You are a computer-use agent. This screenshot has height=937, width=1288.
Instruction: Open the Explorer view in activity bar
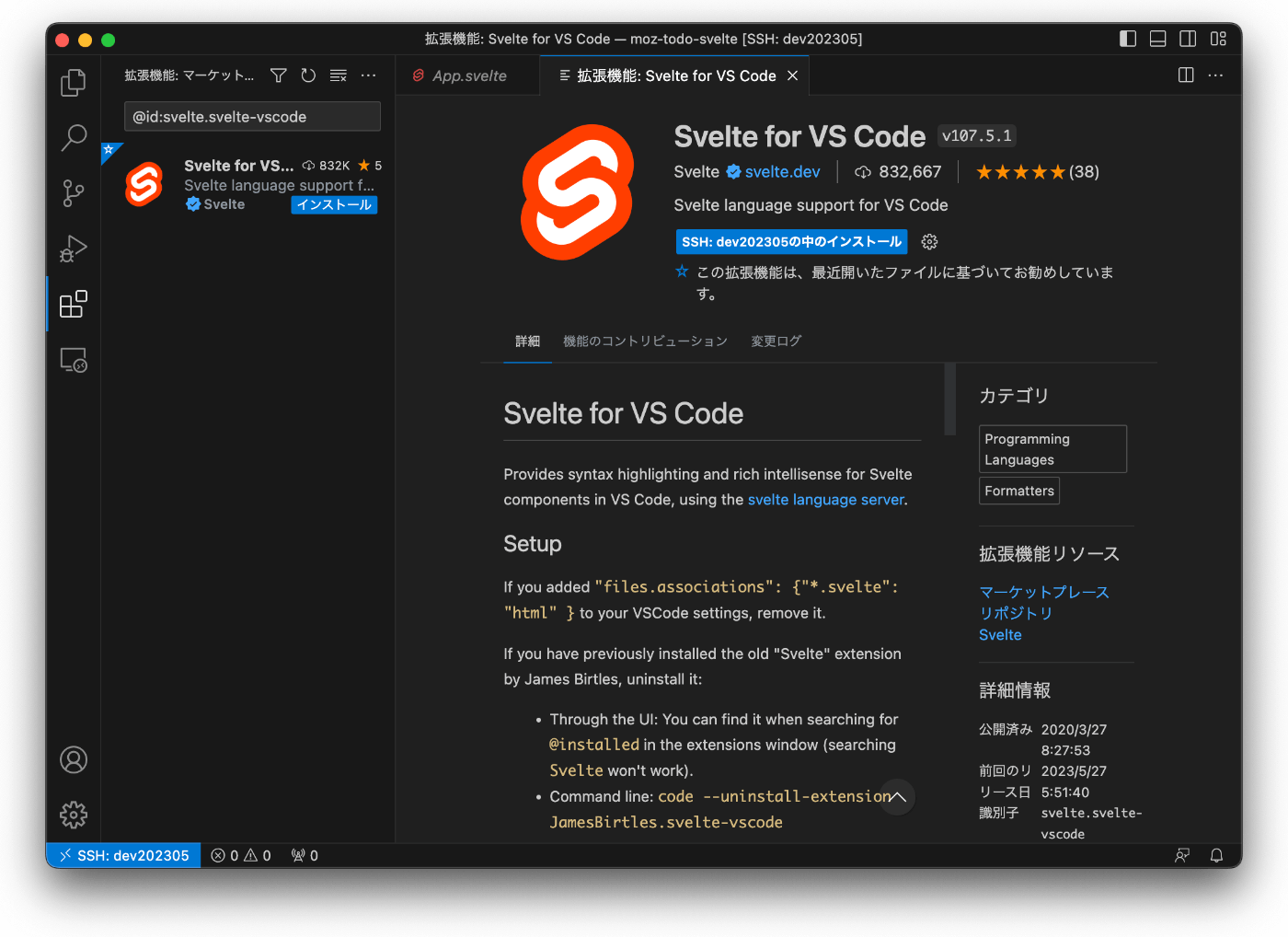pos(74,83)
